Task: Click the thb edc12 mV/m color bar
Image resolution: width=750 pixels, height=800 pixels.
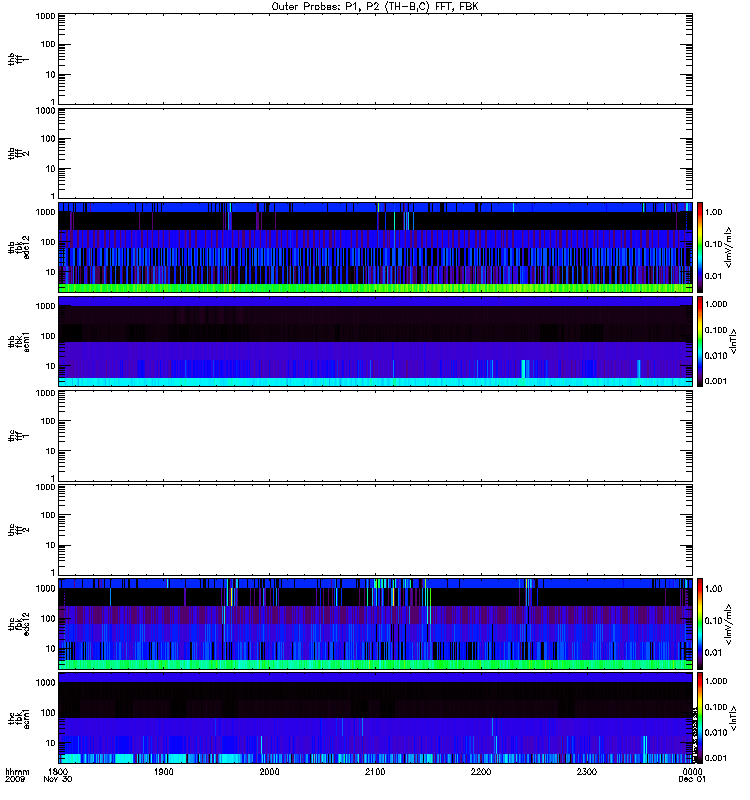Action: pyautogui.click(x=700, y=247)
